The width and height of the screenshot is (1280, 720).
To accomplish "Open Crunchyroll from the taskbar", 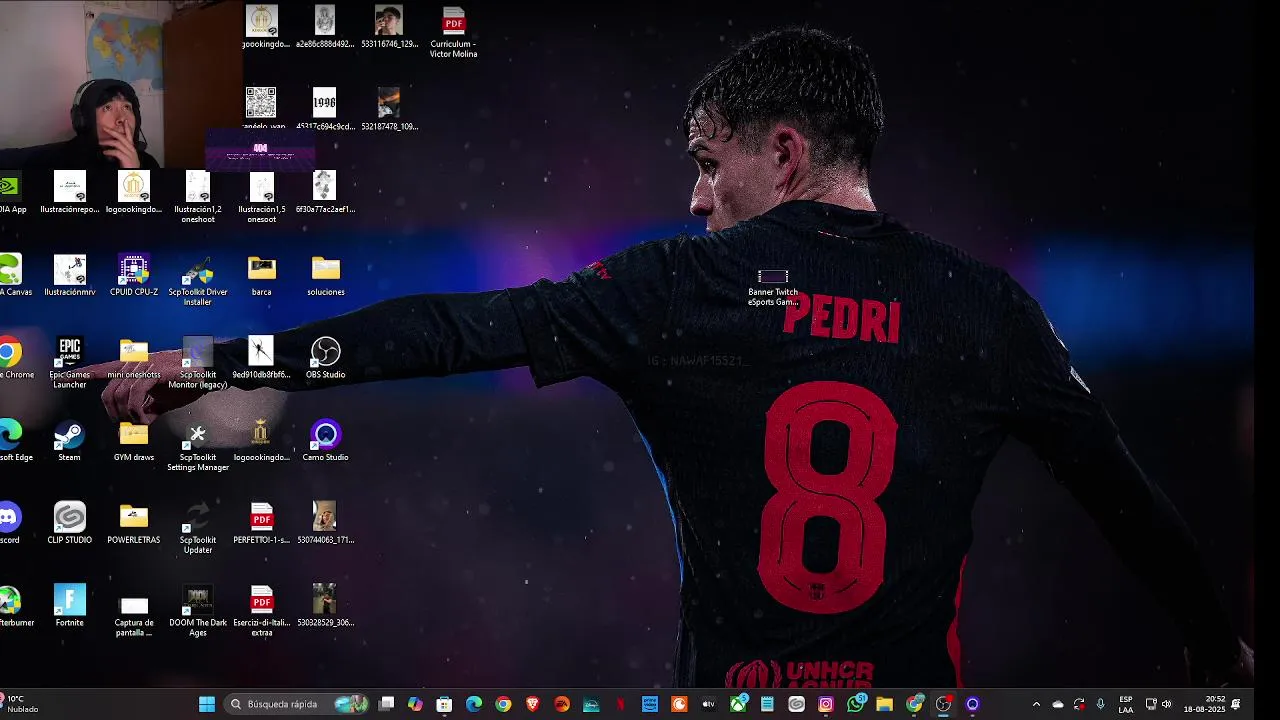I will pyautogui.click(x=679, y=704).
